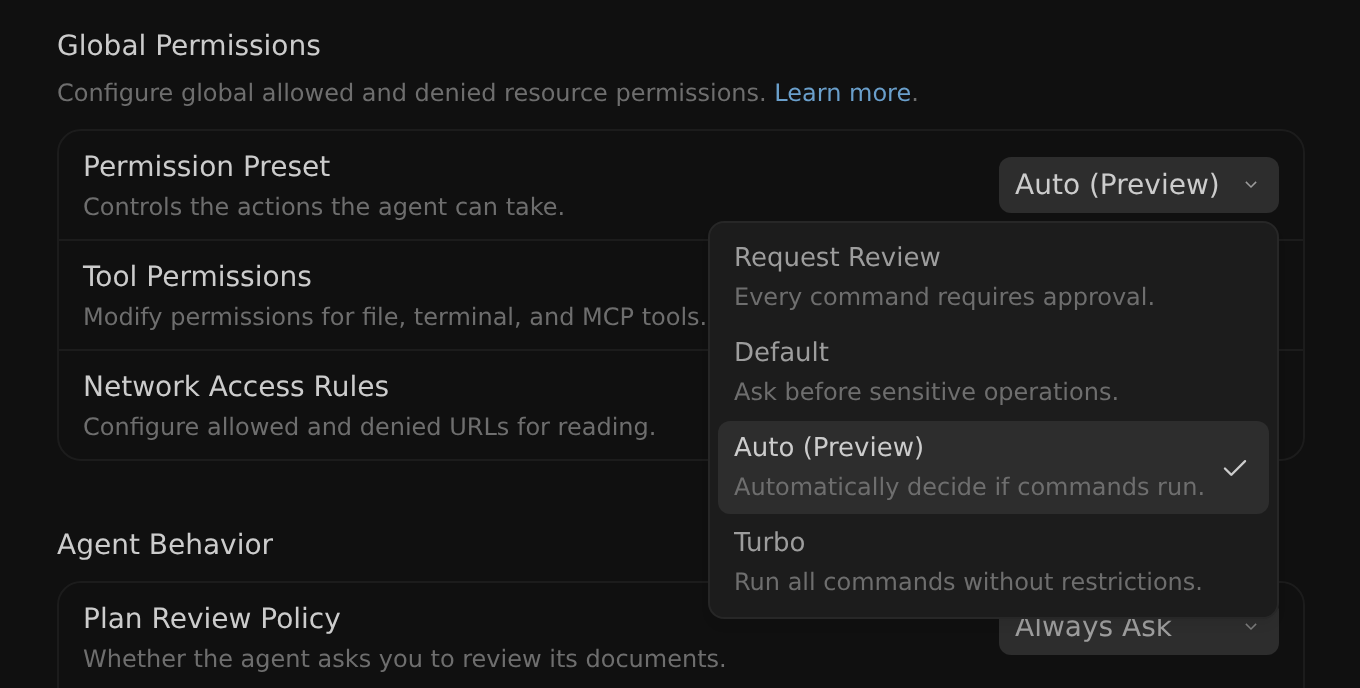
Task: Open the Permission Preset dropdown showing Auto (Preview)
Action: [1138, 185]
